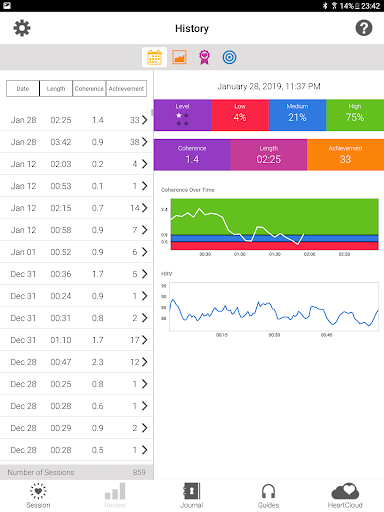Image resolution: width=384 pixels, height=512 pixels.
Task: Open the help question mark icon
Action: click(364, 28)
